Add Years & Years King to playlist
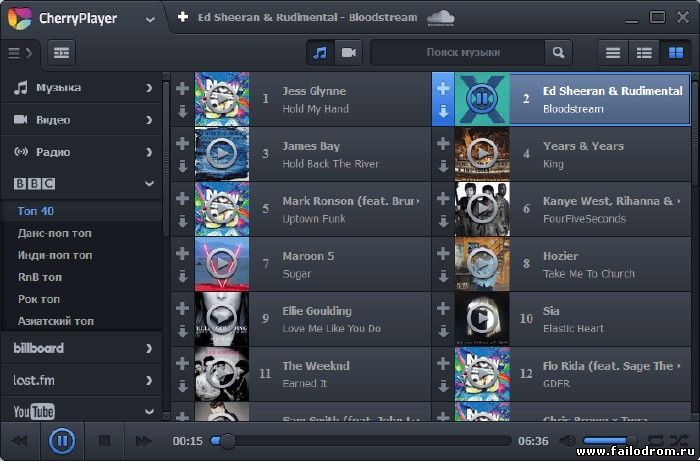This screenshot has height=461, width=700. [443, 143]
